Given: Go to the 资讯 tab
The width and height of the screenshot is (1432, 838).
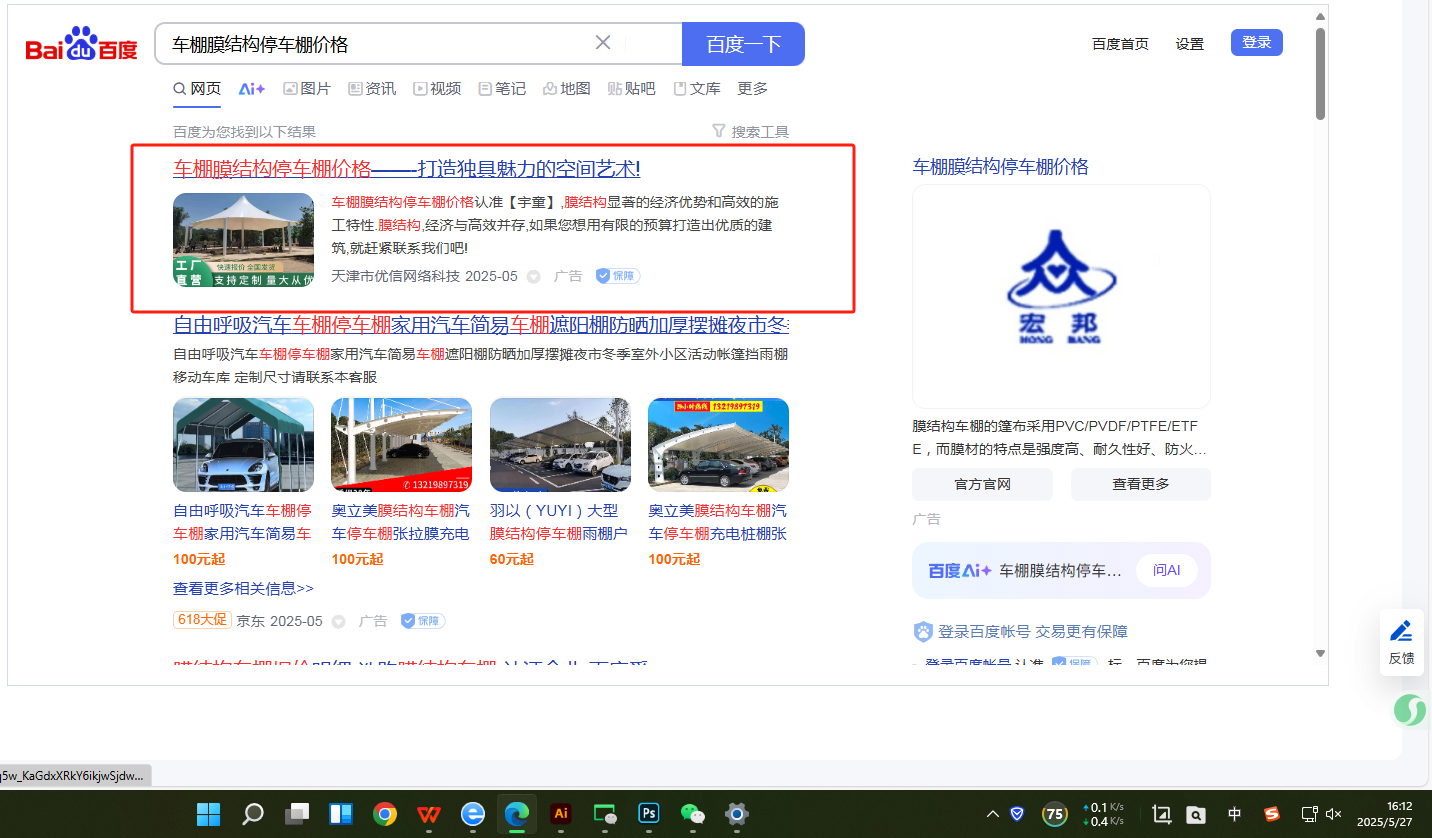Looking at the screenshot, I should (372, 89).
